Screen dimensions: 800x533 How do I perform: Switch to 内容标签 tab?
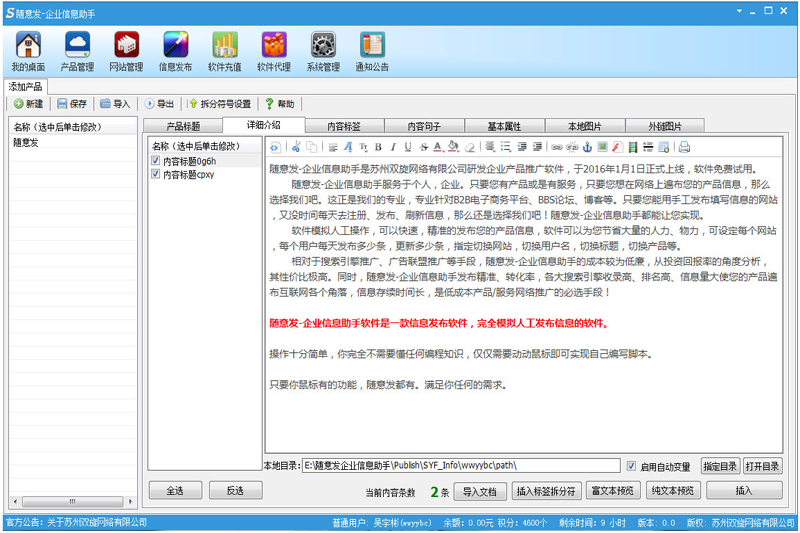(343, 126)
